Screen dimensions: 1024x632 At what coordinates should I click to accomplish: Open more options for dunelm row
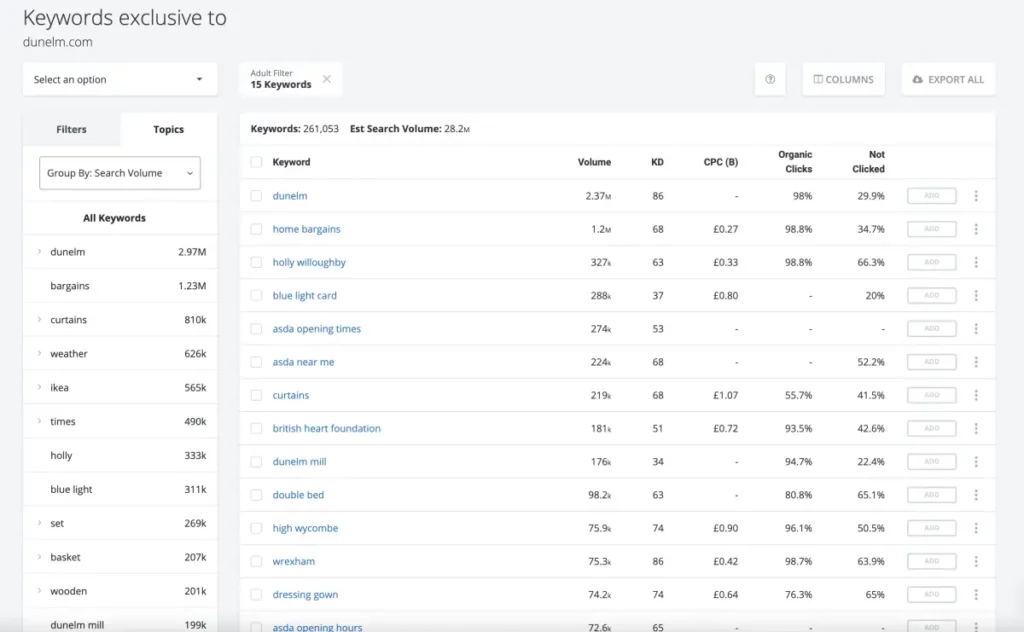tap(976, 196)
